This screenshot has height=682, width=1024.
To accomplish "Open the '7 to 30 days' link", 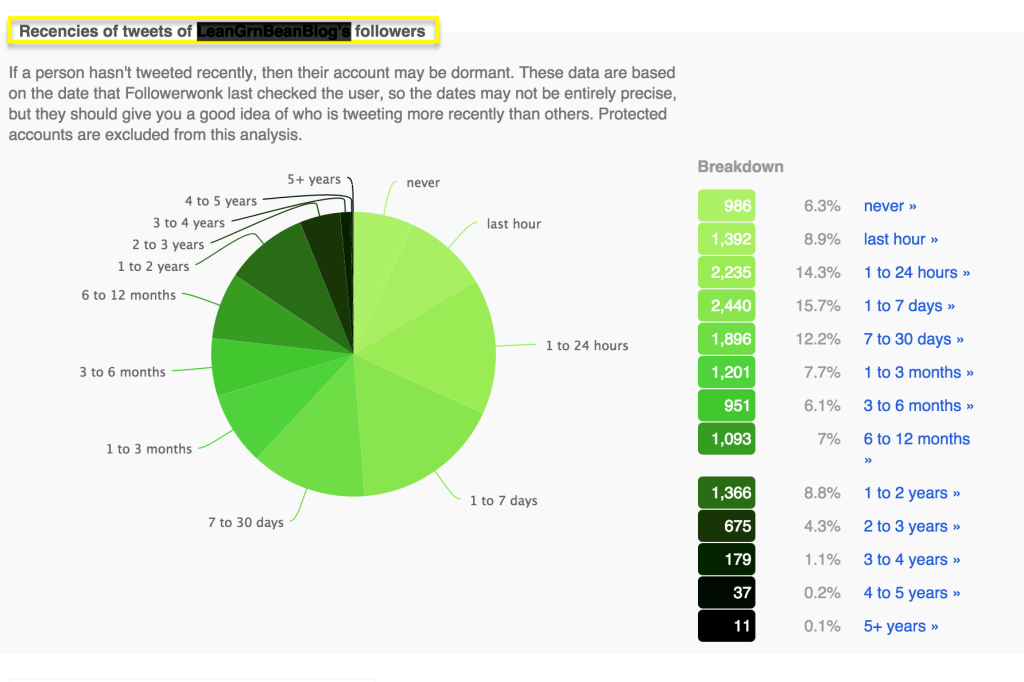I will pos(913,339).
